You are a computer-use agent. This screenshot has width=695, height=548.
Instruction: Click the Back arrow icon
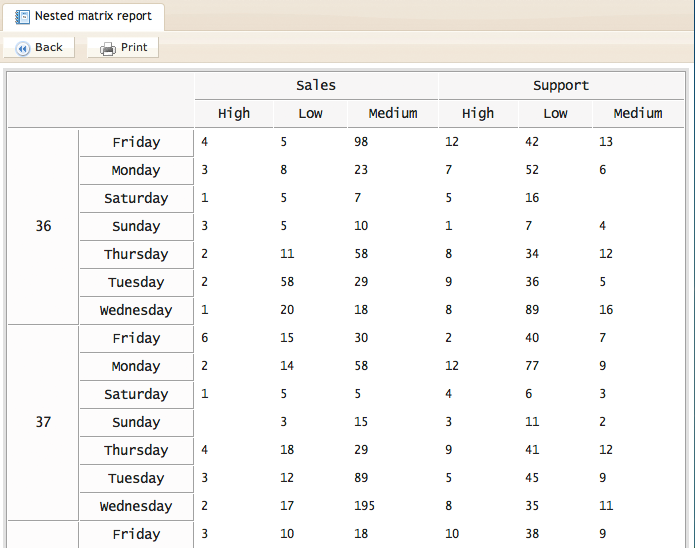click(x=22, y=48)
